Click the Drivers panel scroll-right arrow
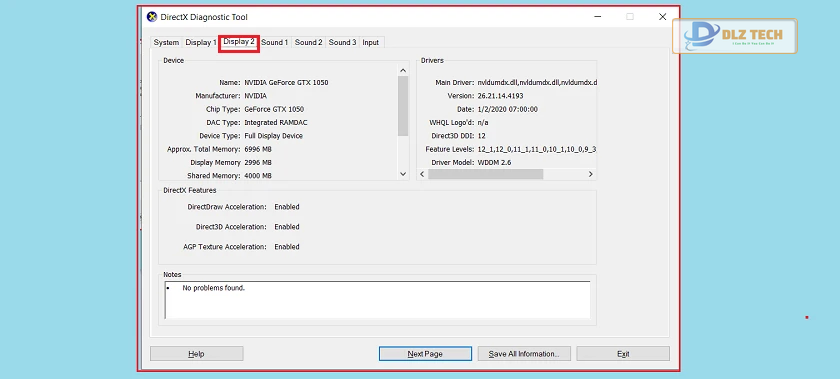Image resolution: width=840 pixels, height=379 pixels. (x=590, y=174)
